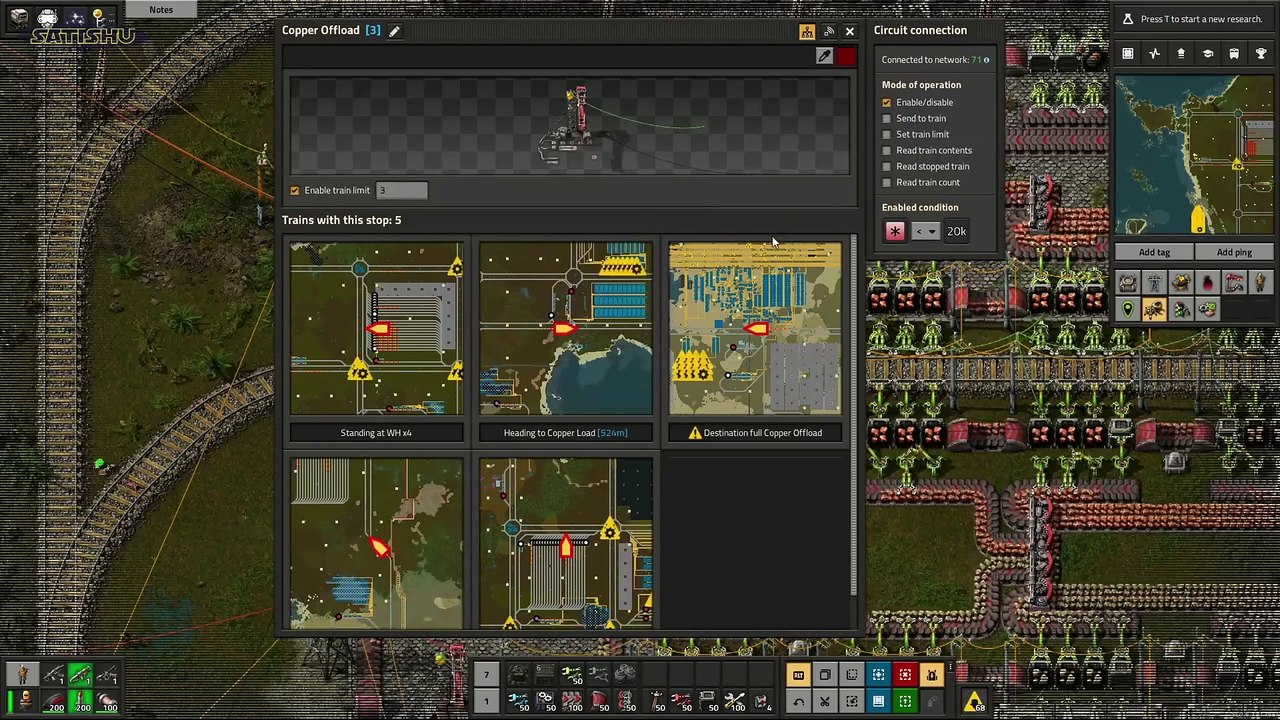
Task: Click the red train stop color swatch
Action: click(846, 57)
